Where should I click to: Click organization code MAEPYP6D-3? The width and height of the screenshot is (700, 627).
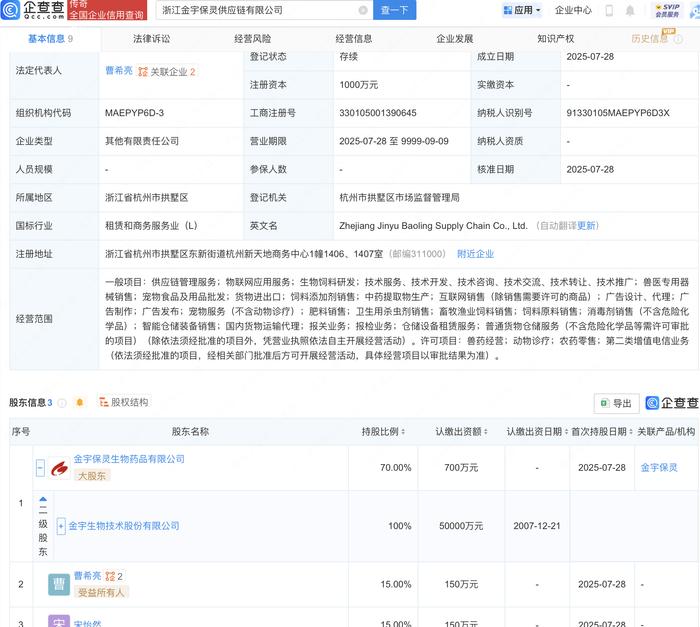point(134,113)
